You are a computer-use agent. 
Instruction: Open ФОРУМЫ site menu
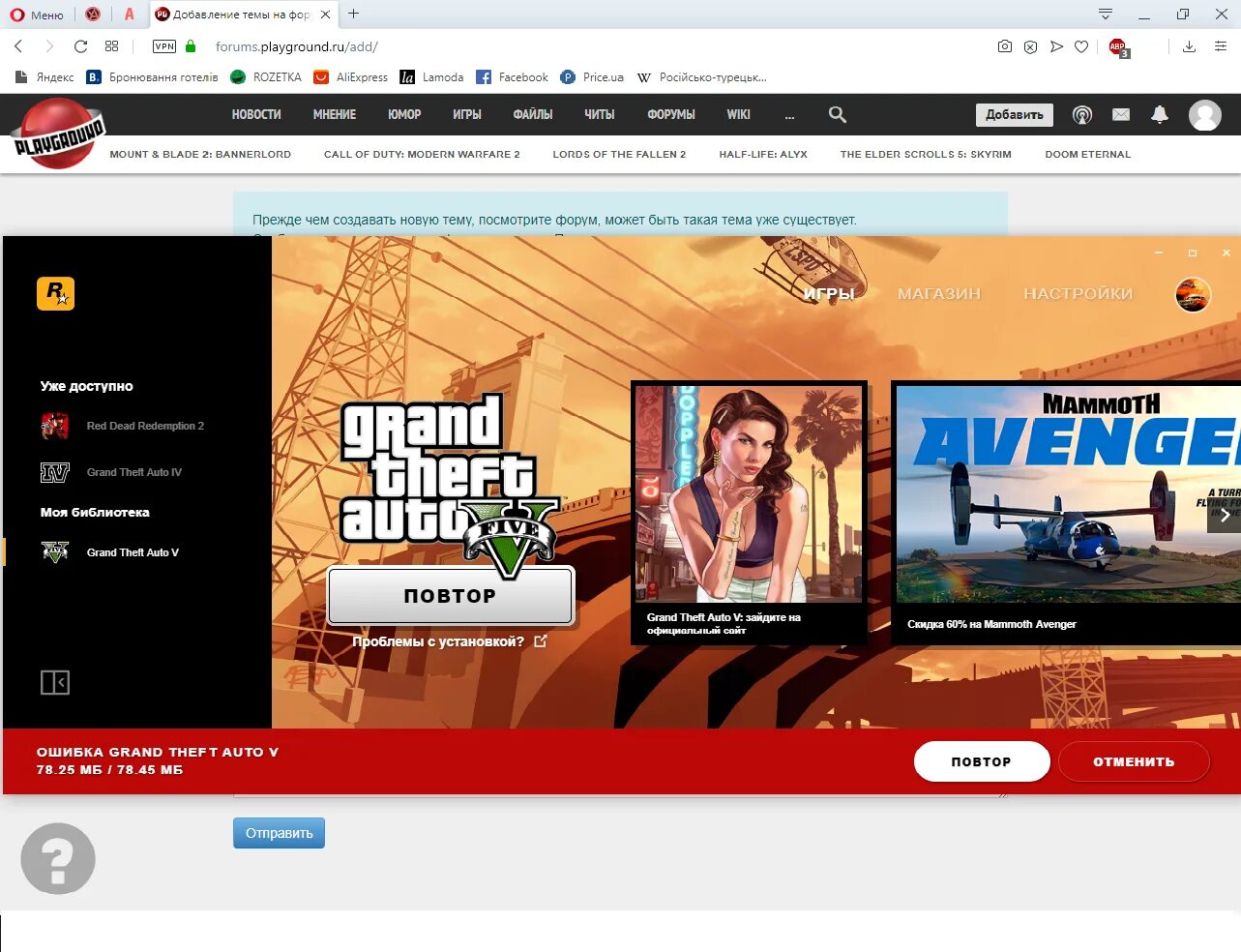coord(671,114)
